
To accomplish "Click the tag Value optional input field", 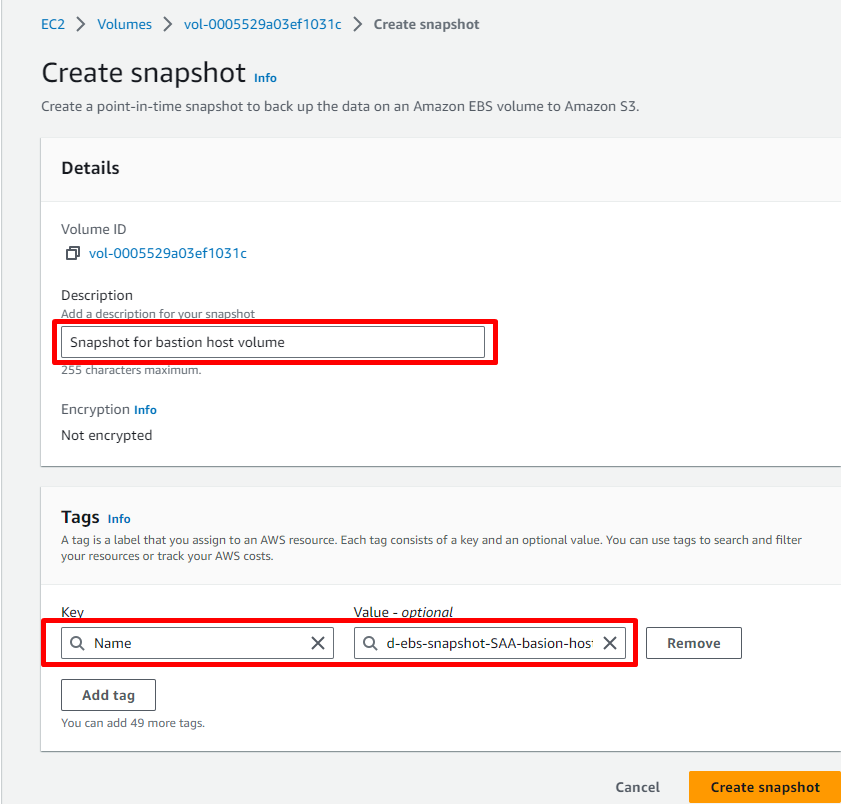I will tap(488, 643).
